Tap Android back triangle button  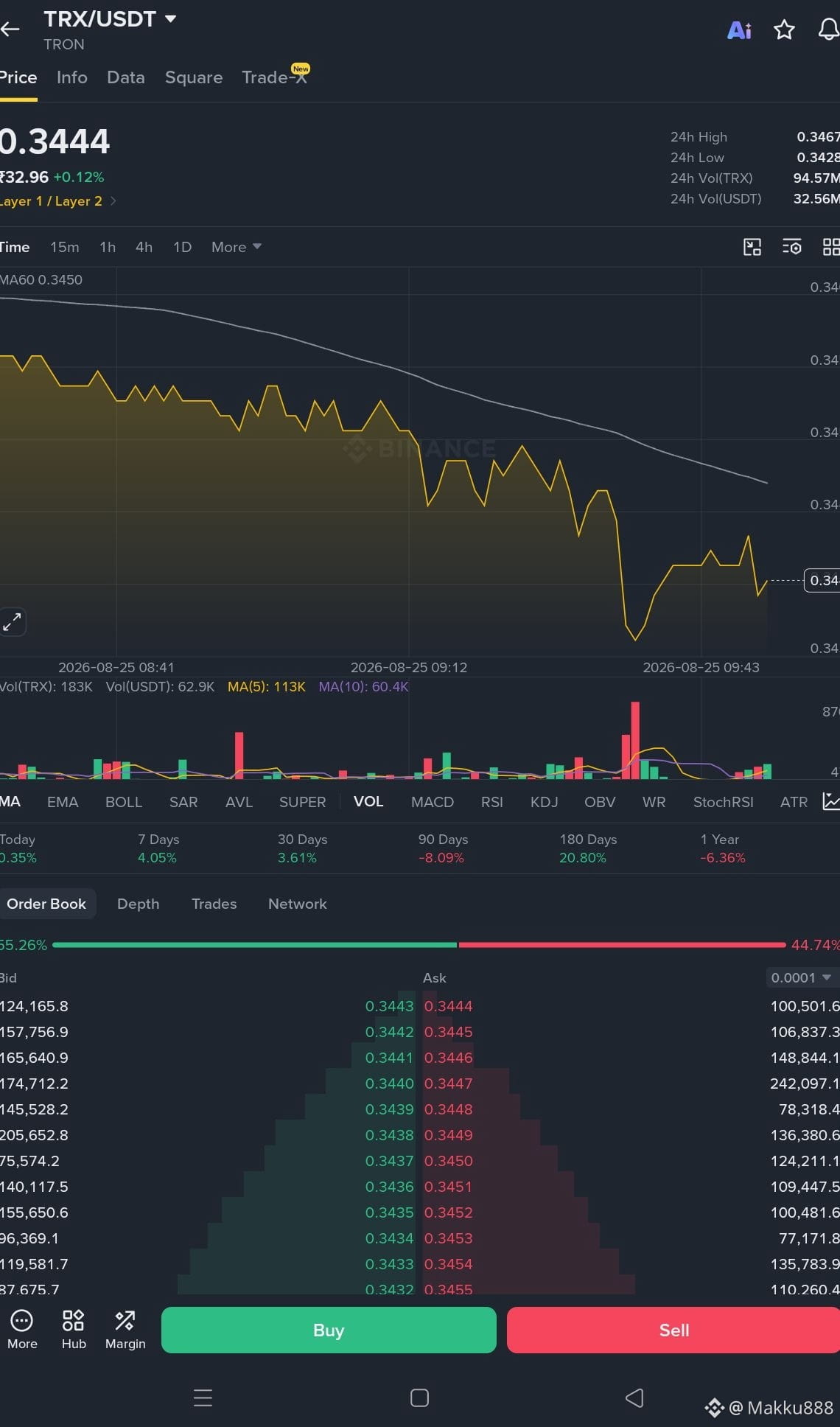(634, 1398)
